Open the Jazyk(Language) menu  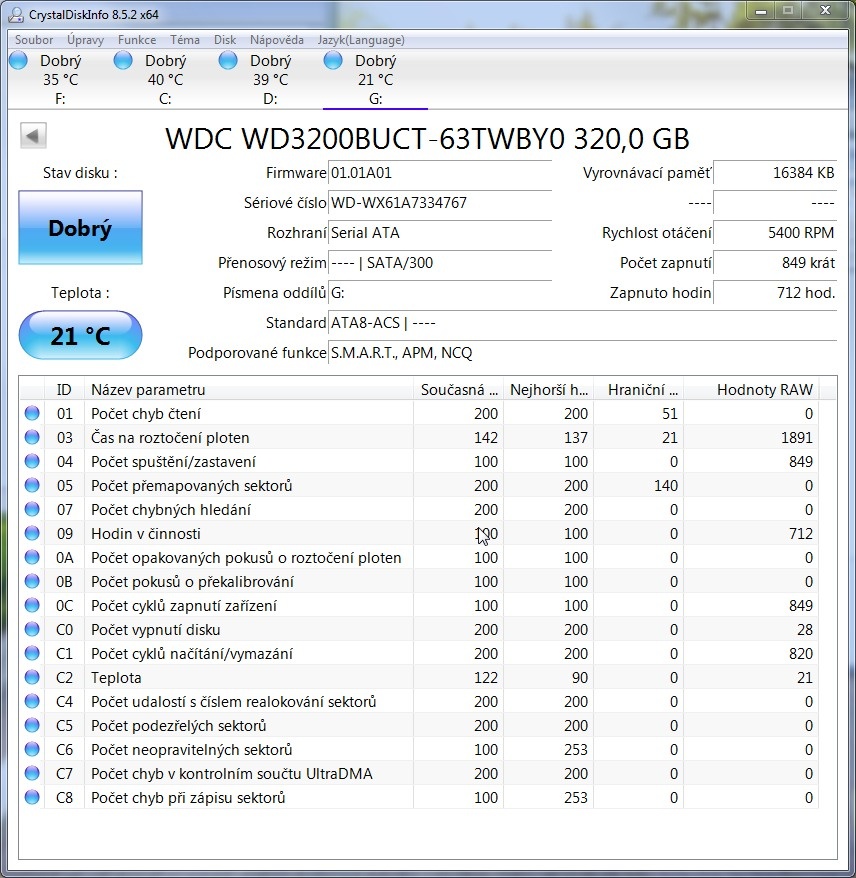pos(361,40)
